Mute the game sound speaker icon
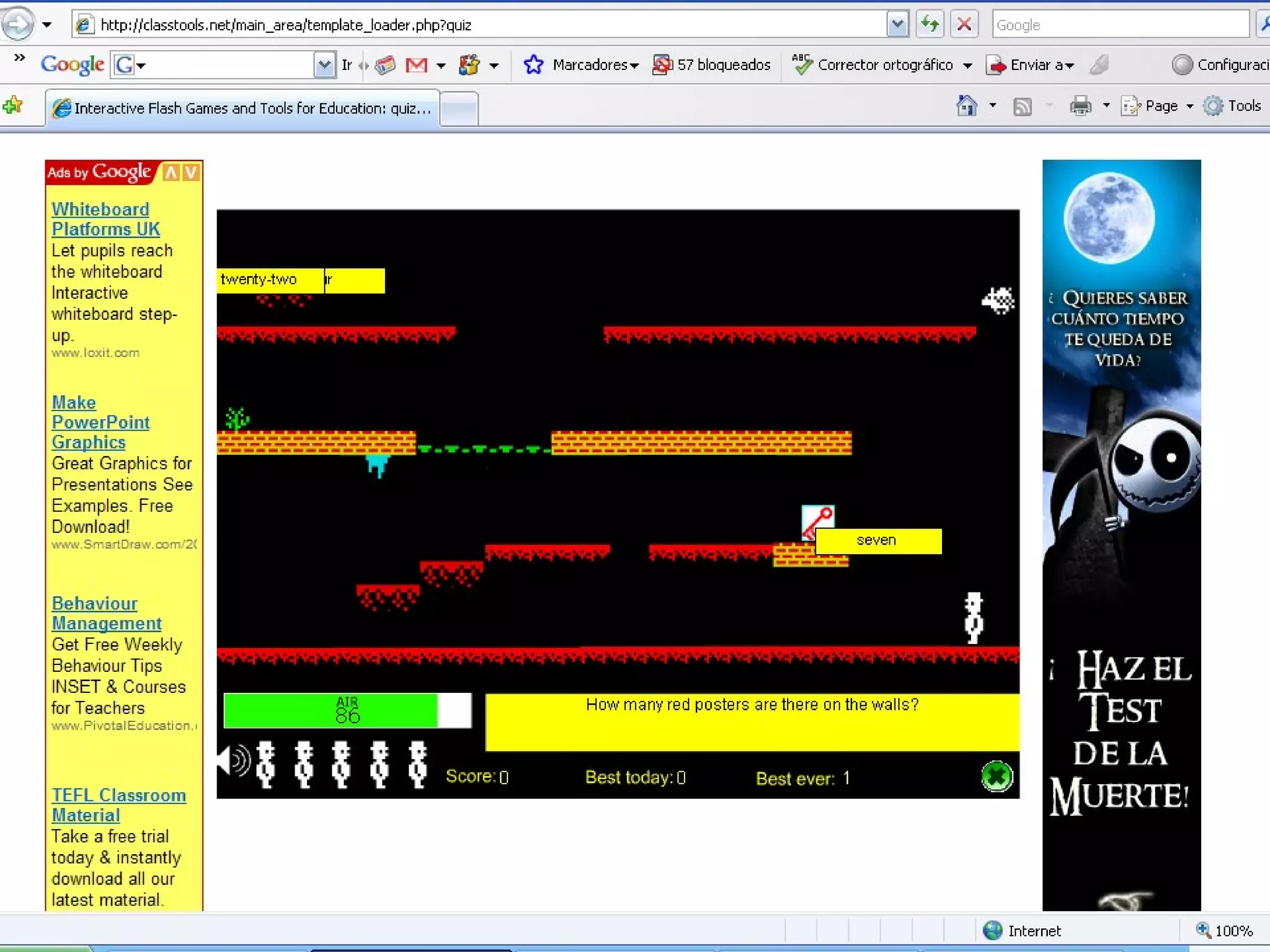1270x952 pixels. 234,761
